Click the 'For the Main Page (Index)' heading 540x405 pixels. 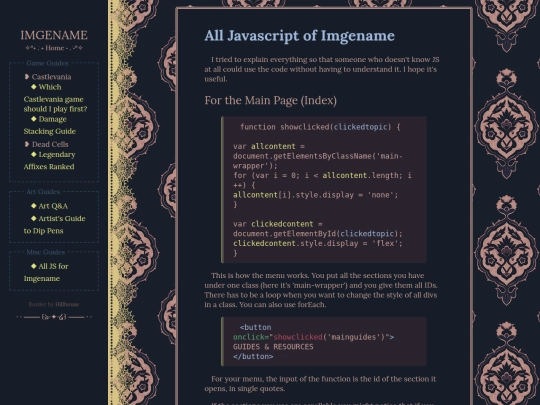coord(271,101)
